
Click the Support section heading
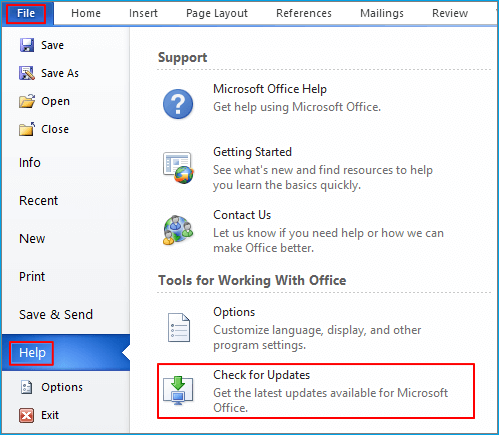182,58
